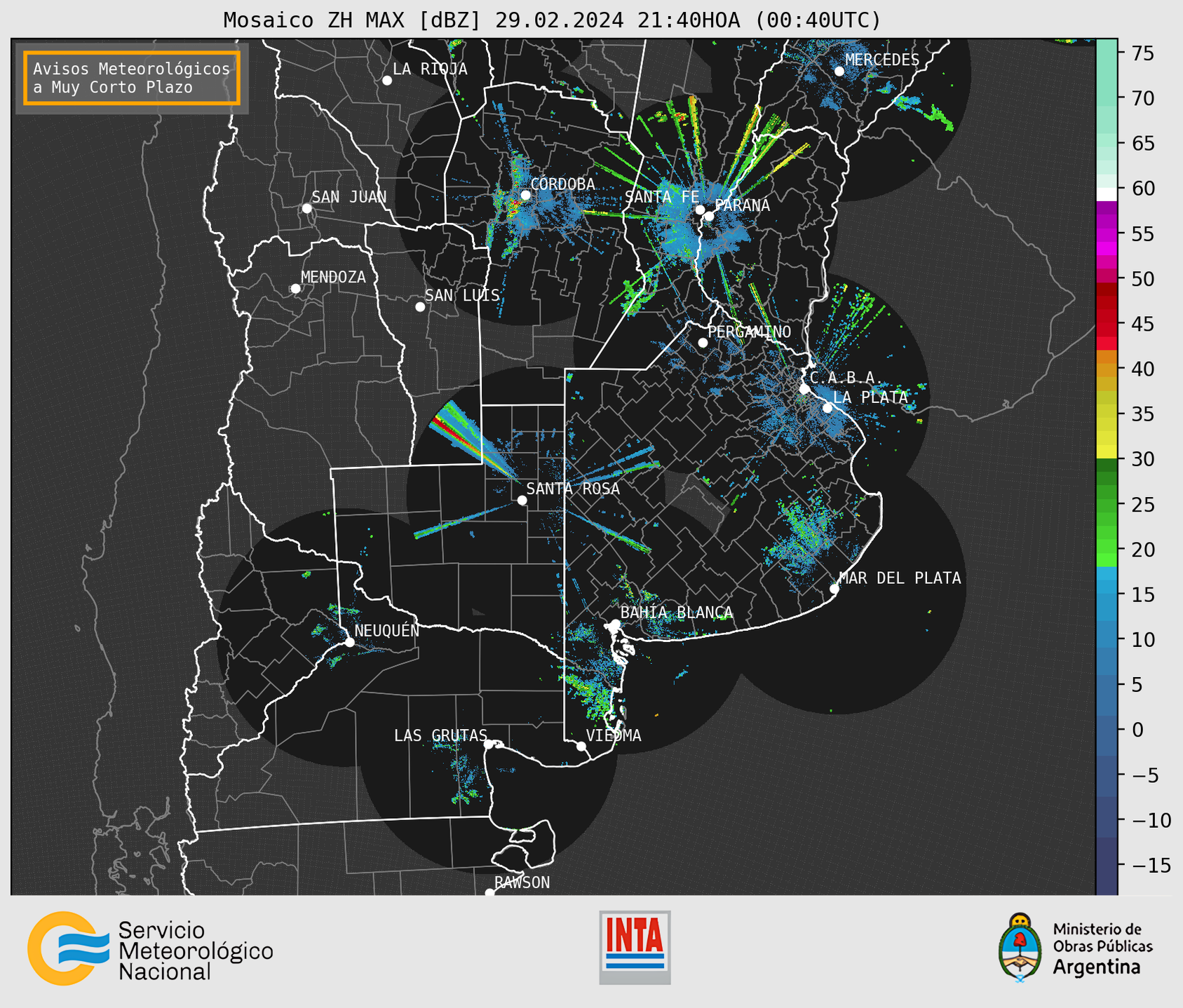1183x1008 pixels.
Task: Click the LA RIOJA city marker
Action: 387,81
